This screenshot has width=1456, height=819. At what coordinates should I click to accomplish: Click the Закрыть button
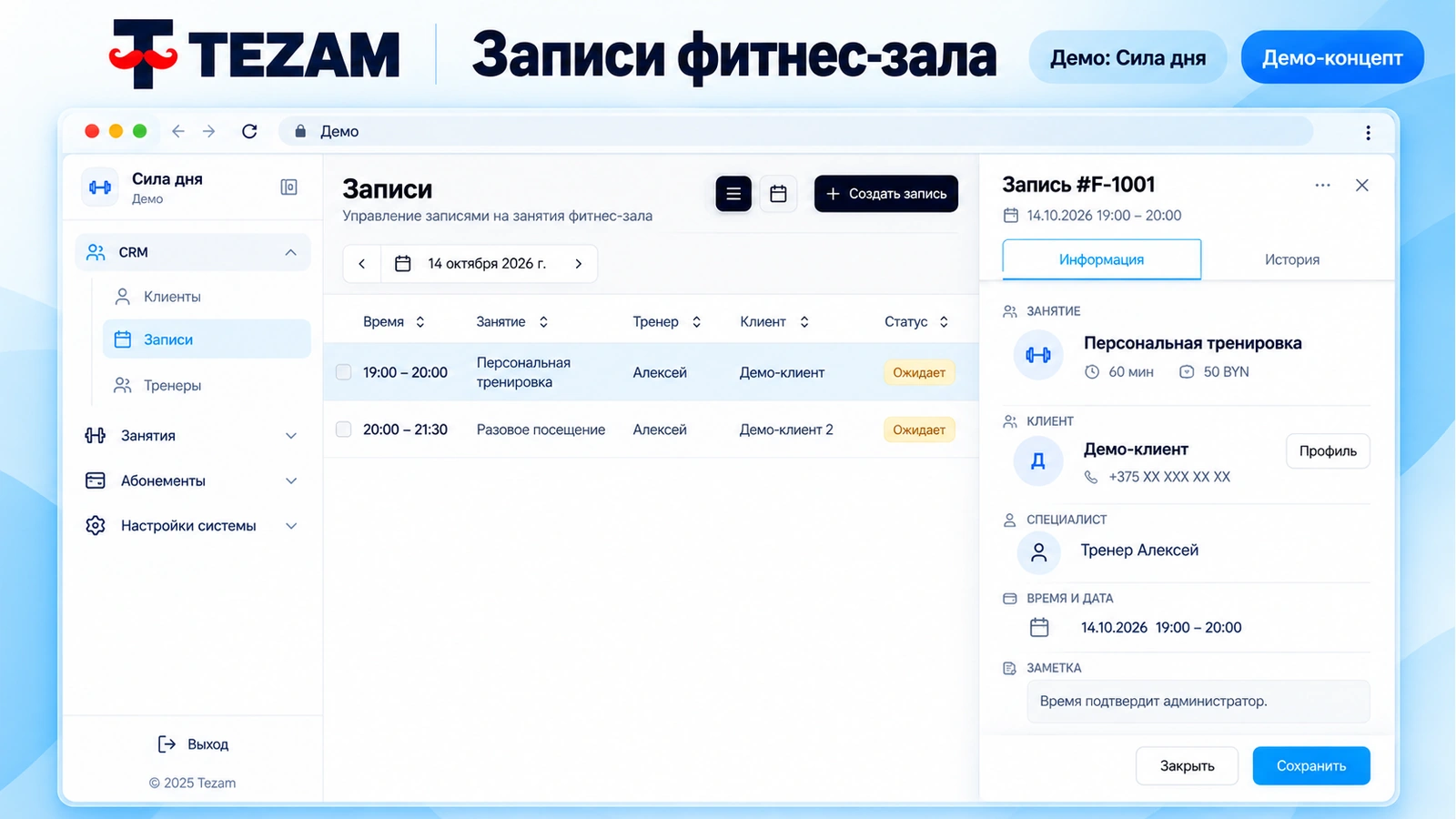[1187, 766]
